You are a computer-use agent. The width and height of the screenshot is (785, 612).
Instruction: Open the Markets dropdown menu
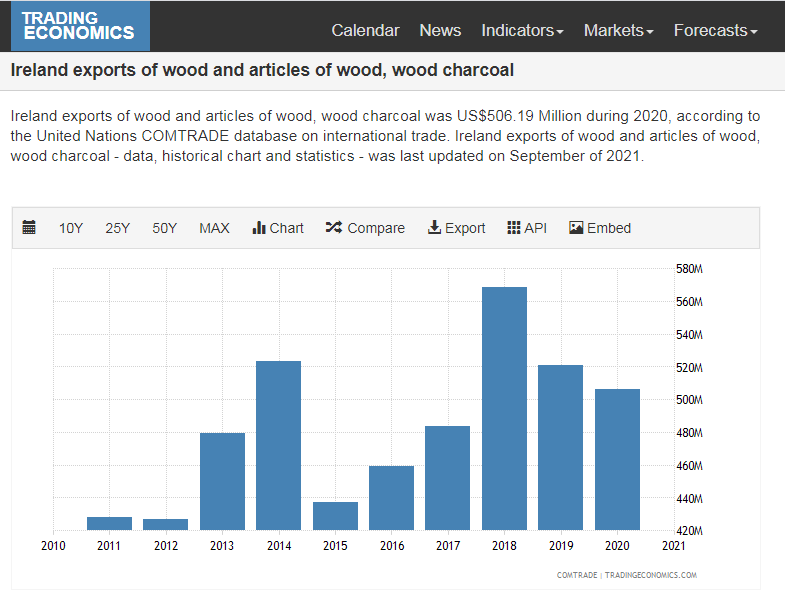click(x=618, y=30)
